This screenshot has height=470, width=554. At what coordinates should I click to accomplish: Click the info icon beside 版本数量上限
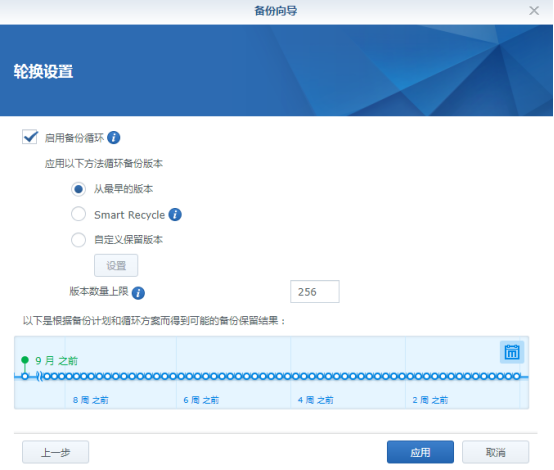(x=138, y=293)
